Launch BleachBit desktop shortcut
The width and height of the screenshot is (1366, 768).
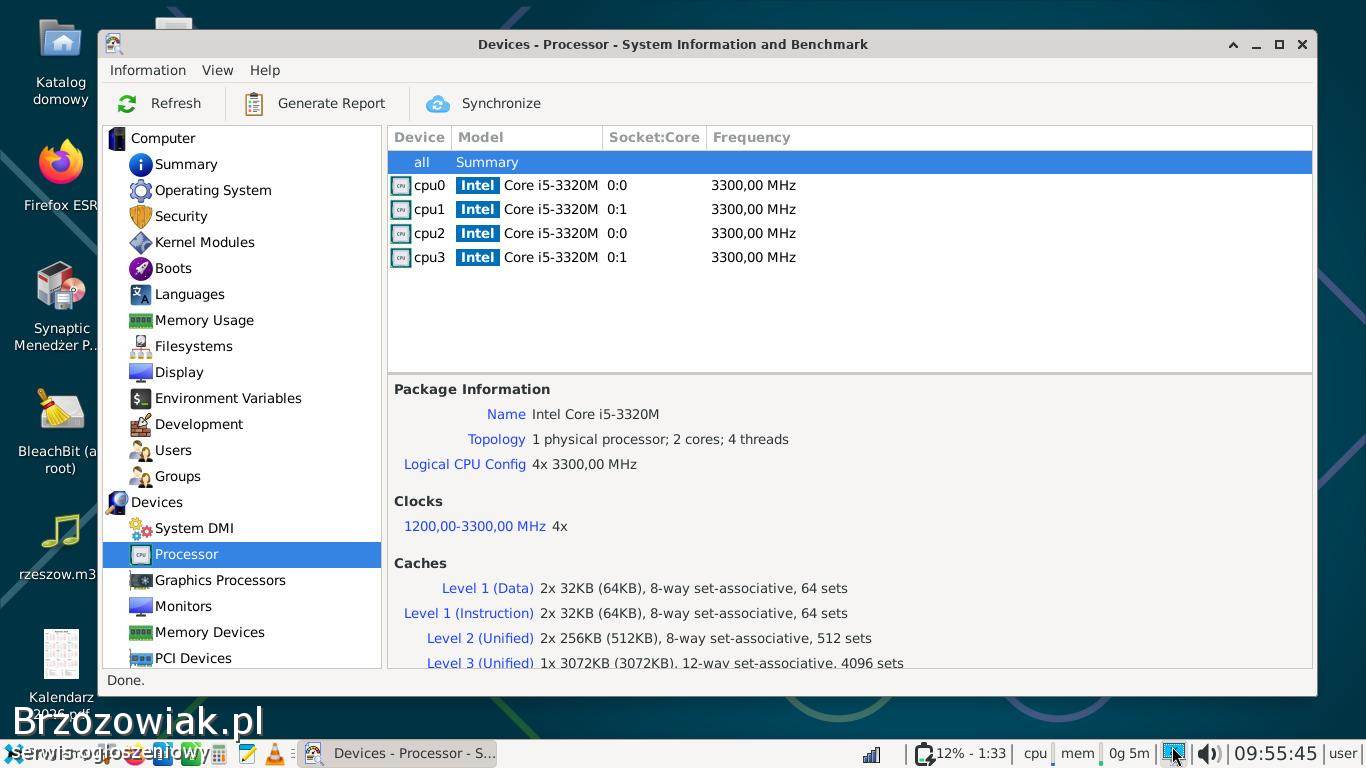(x=61, y=410)
